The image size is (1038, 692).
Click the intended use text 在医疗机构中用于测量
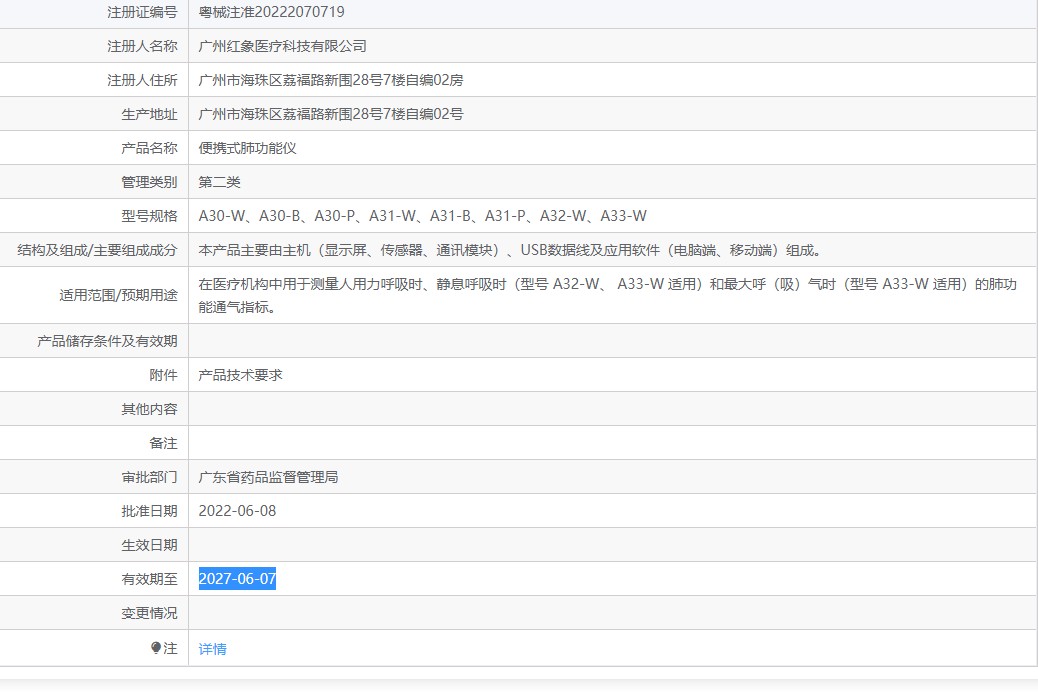coord(608,295)
